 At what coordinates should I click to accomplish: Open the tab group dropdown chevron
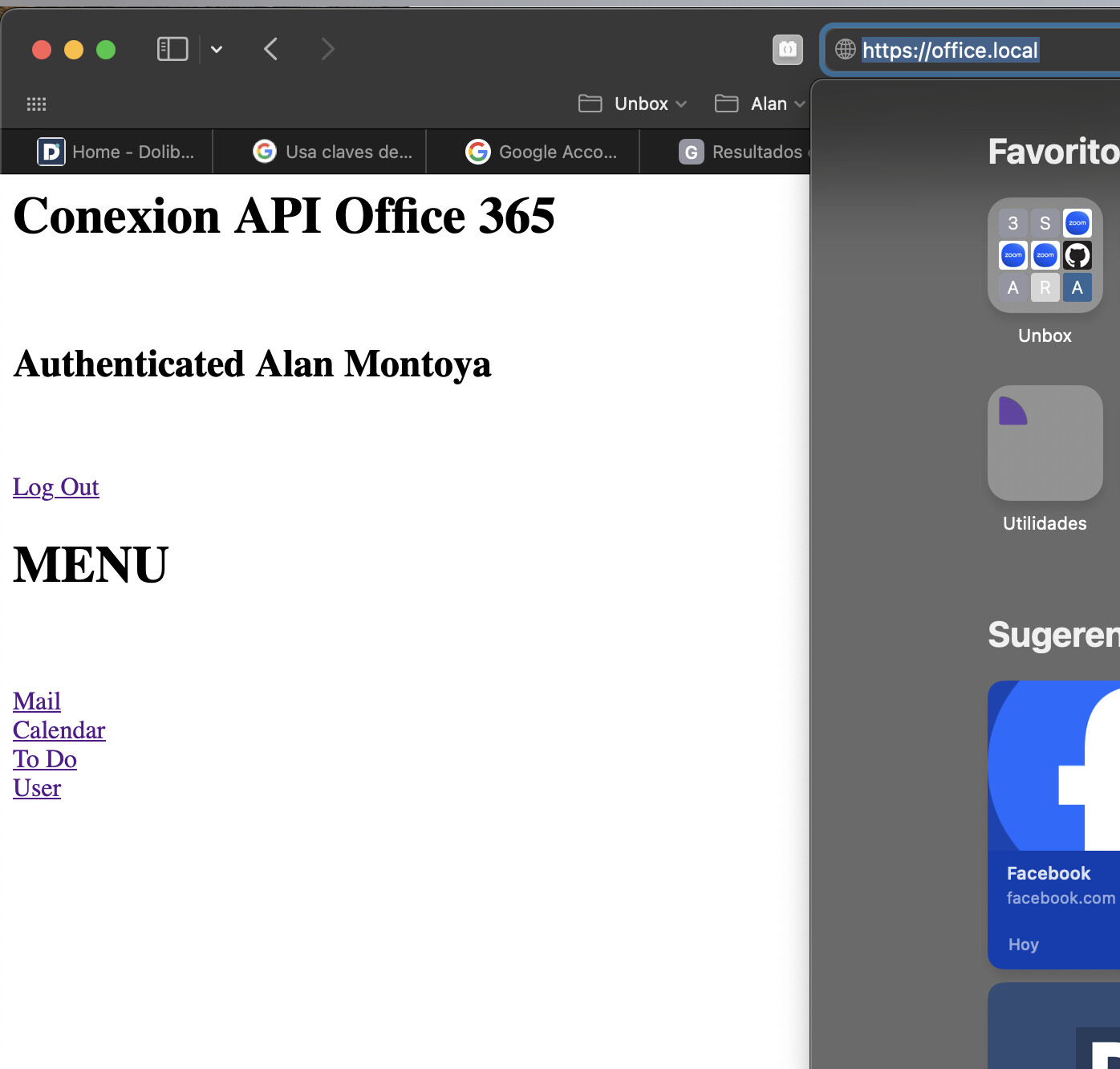pos(217,49)
